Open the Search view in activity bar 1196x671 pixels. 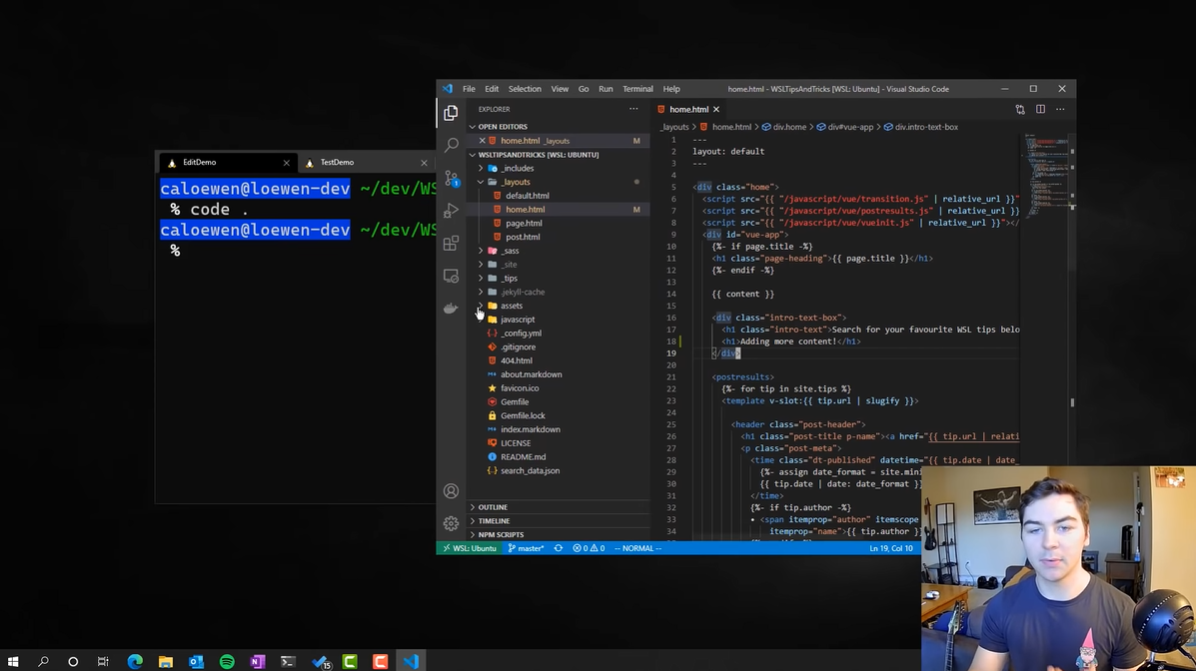[451, 145]
